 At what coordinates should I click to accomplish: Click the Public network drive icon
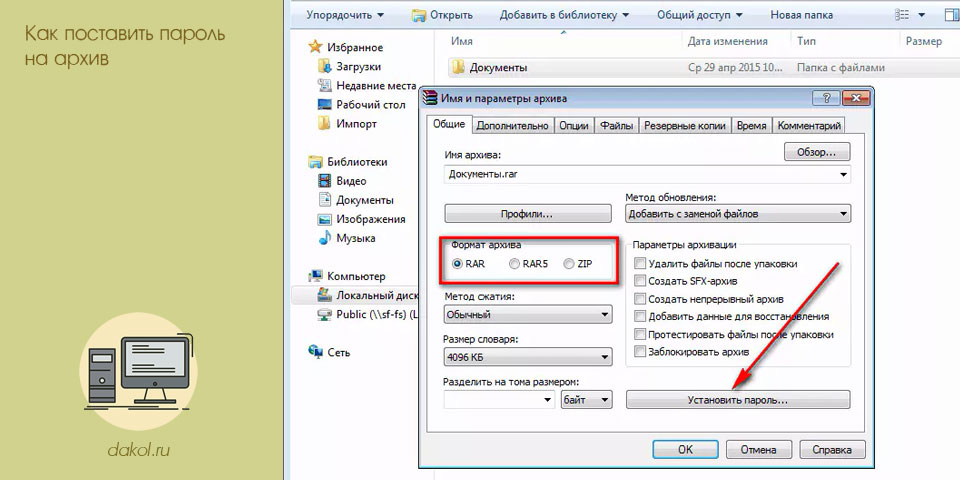(324, 315)
